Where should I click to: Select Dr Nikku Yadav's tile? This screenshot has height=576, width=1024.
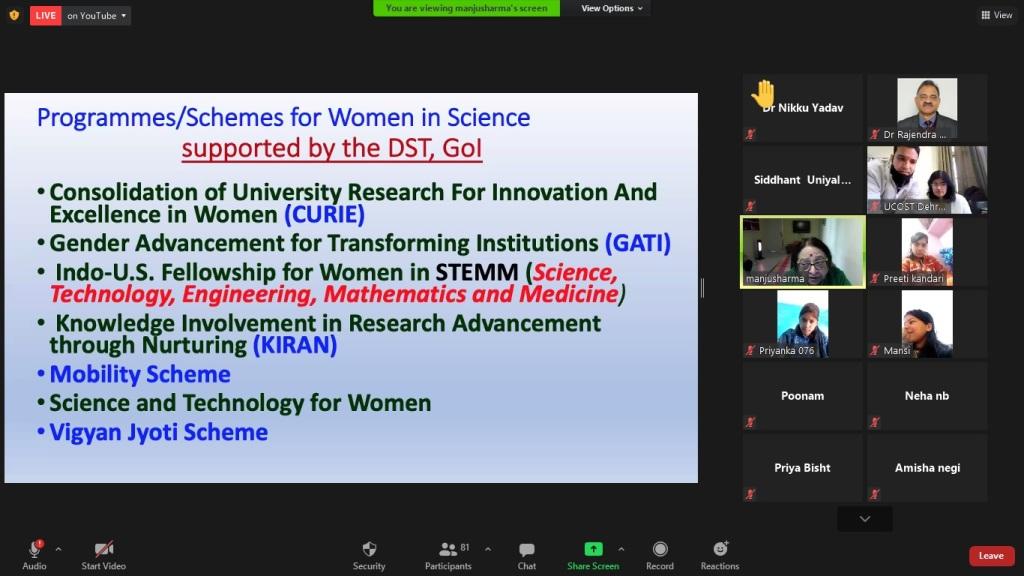pos(803,108)
